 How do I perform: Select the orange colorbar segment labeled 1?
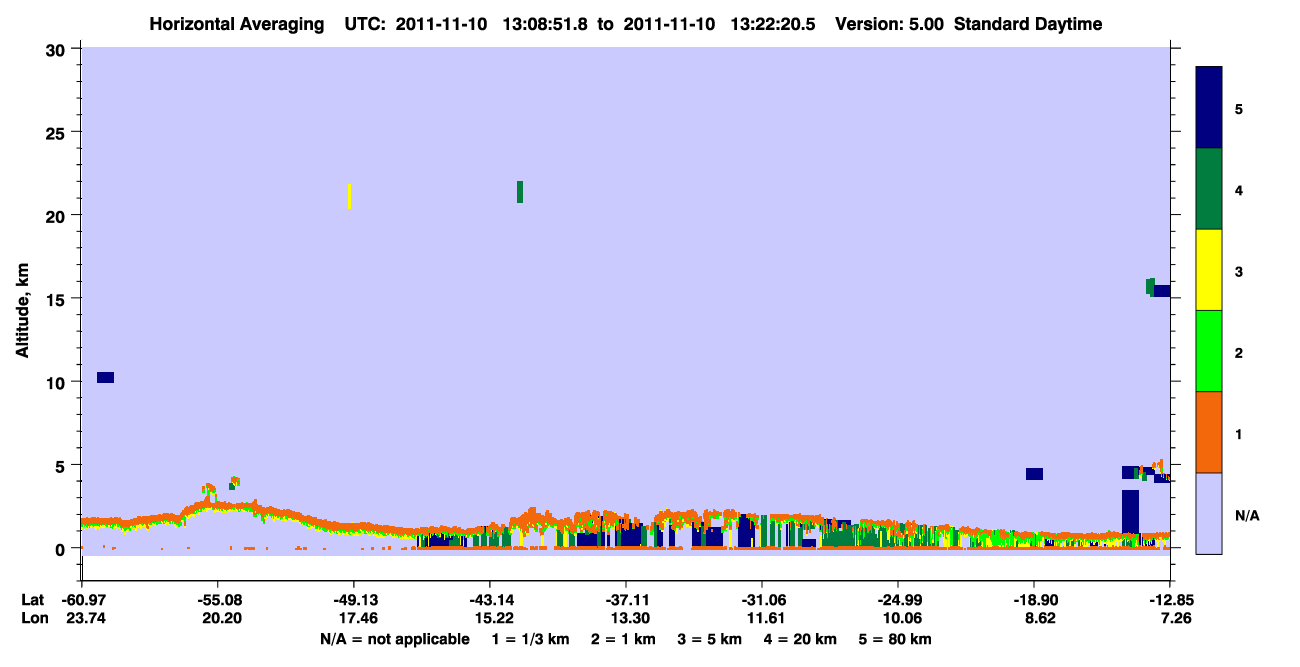pyautogui.click(x=1209, y=432)
